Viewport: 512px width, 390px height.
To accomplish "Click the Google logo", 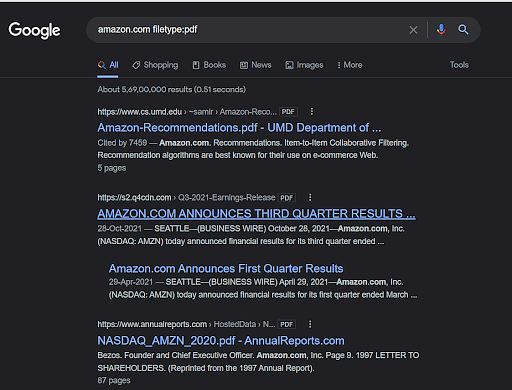I will 34,30.
